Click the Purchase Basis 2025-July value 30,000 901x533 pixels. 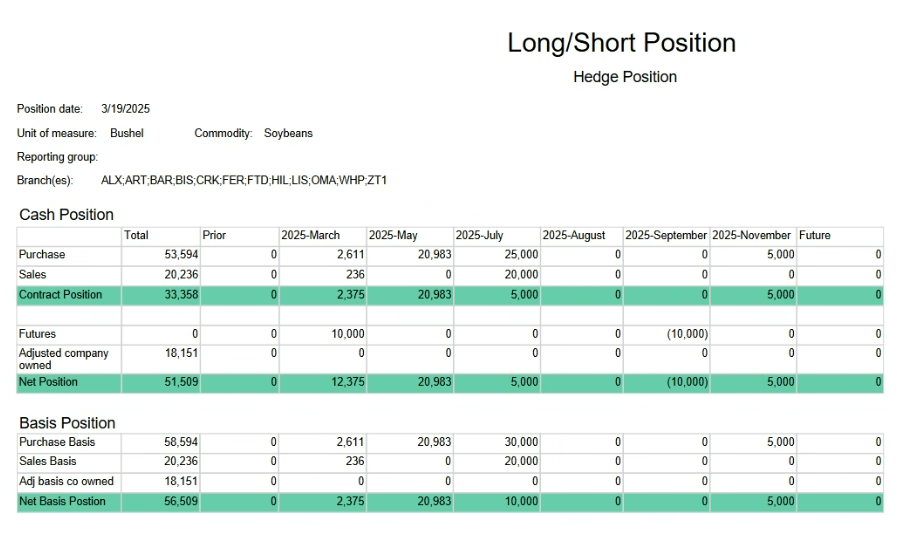click(x=520, y=442)
